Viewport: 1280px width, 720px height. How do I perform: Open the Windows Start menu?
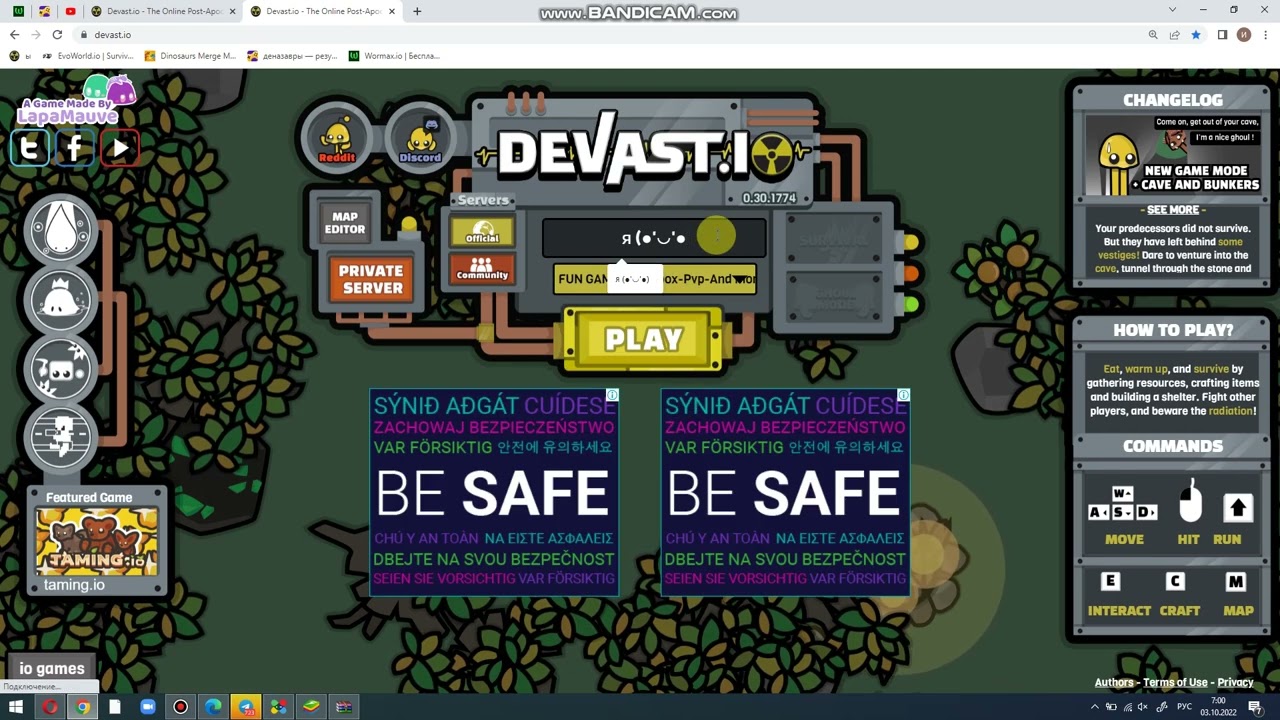coord(16,707)
